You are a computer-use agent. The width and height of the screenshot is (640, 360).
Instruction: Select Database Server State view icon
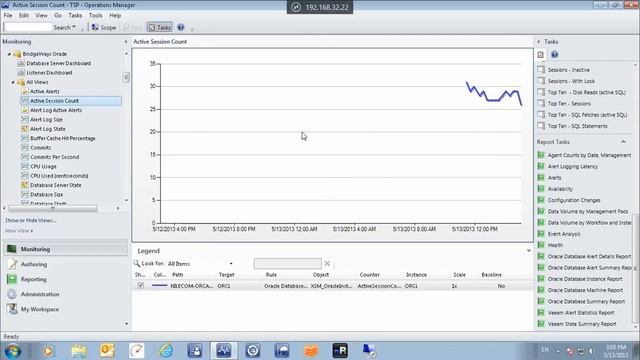pos(25,185)
